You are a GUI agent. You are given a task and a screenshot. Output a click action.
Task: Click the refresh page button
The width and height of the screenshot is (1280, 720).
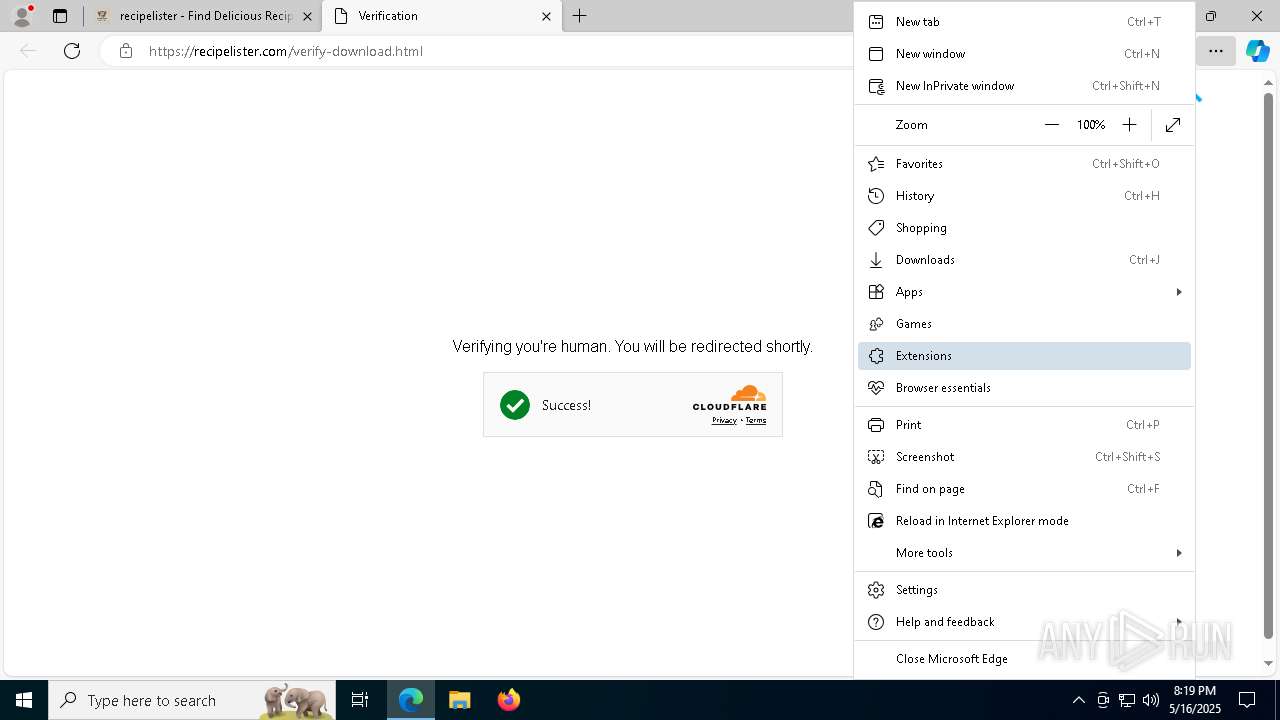click(x=72, y=51)
